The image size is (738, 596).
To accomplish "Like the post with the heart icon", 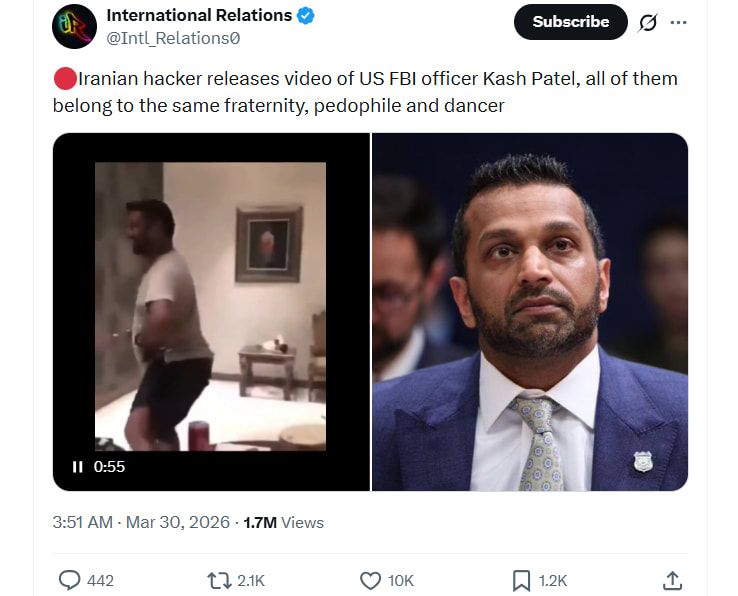I will [370, 580].
